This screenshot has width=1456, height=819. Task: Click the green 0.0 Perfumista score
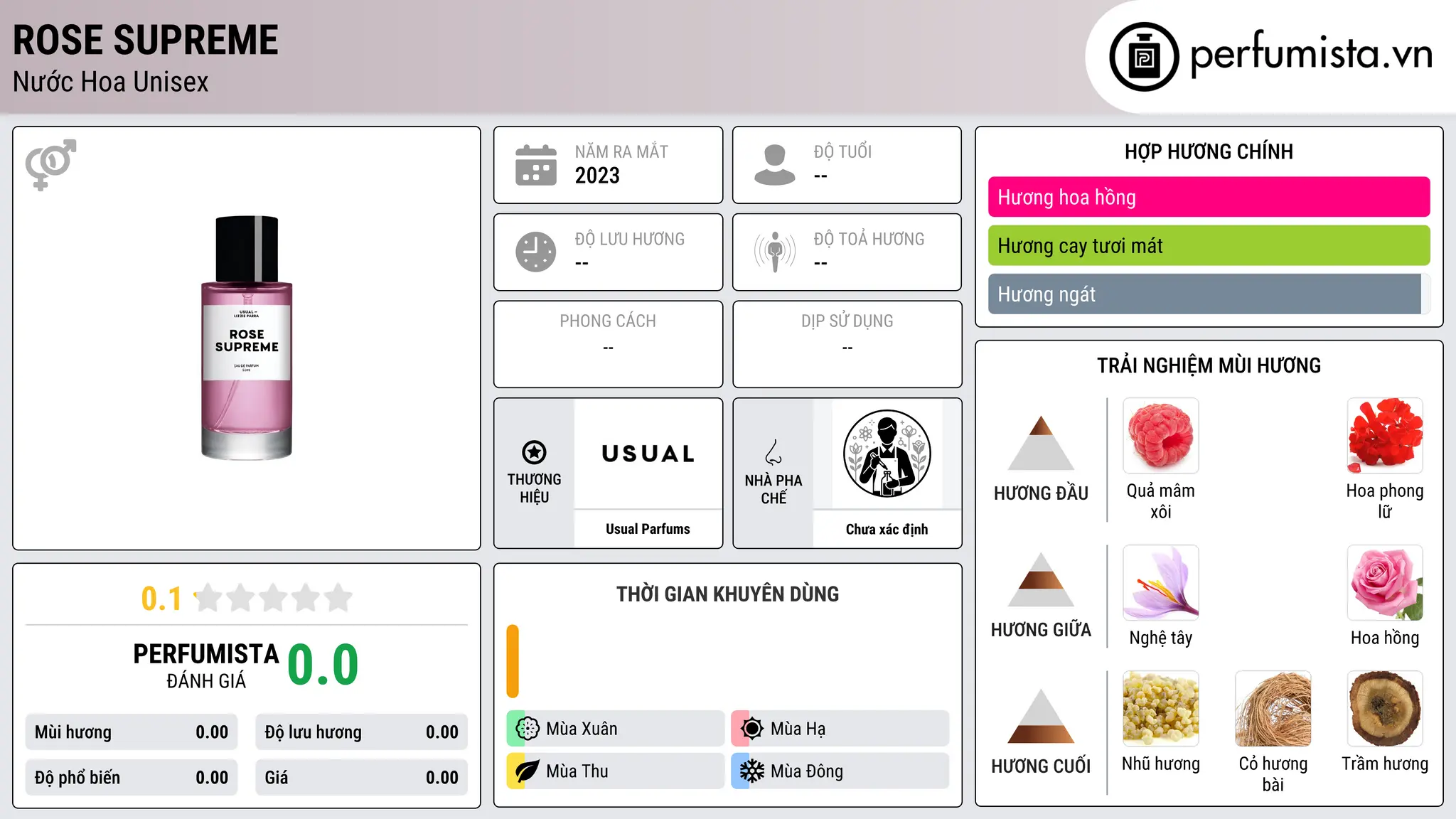click(323, 664)
